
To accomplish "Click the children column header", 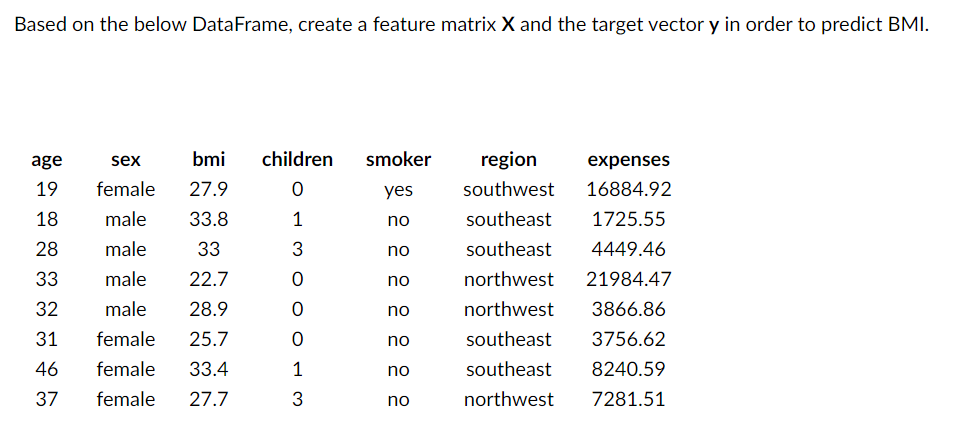I will (297, 159).
